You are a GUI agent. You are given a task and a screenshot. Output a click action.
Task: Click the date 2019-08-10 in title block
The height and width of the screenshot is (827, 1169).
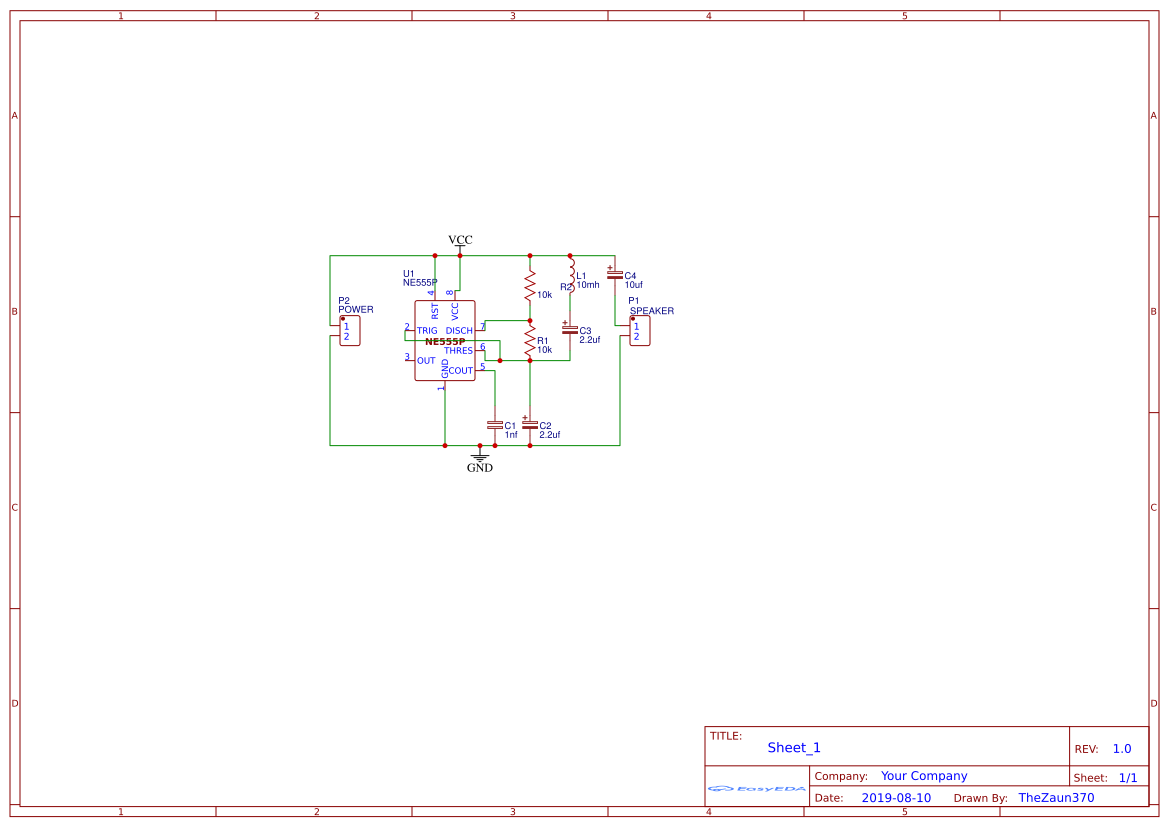[898, 797]
